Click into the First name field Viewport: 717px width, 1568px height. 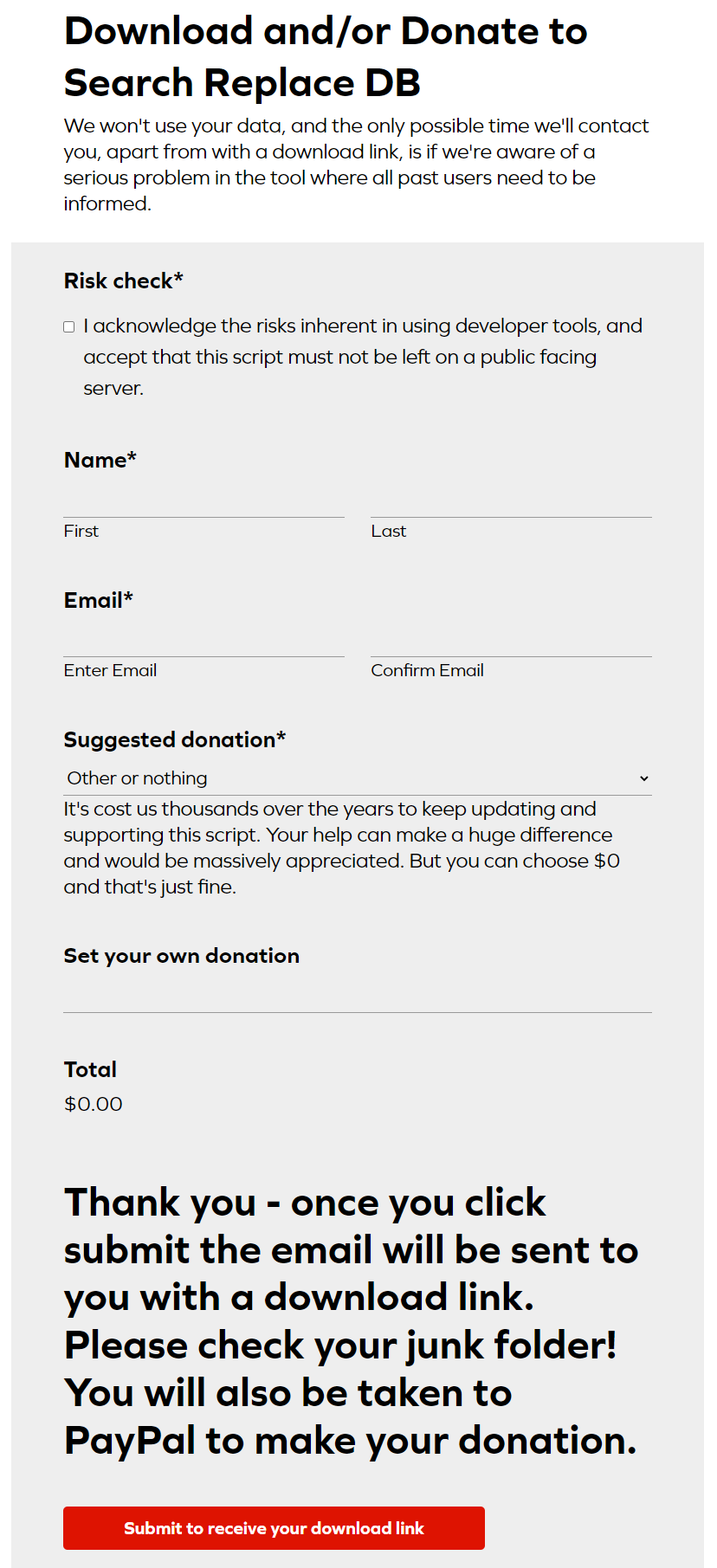tap(203, 501)
